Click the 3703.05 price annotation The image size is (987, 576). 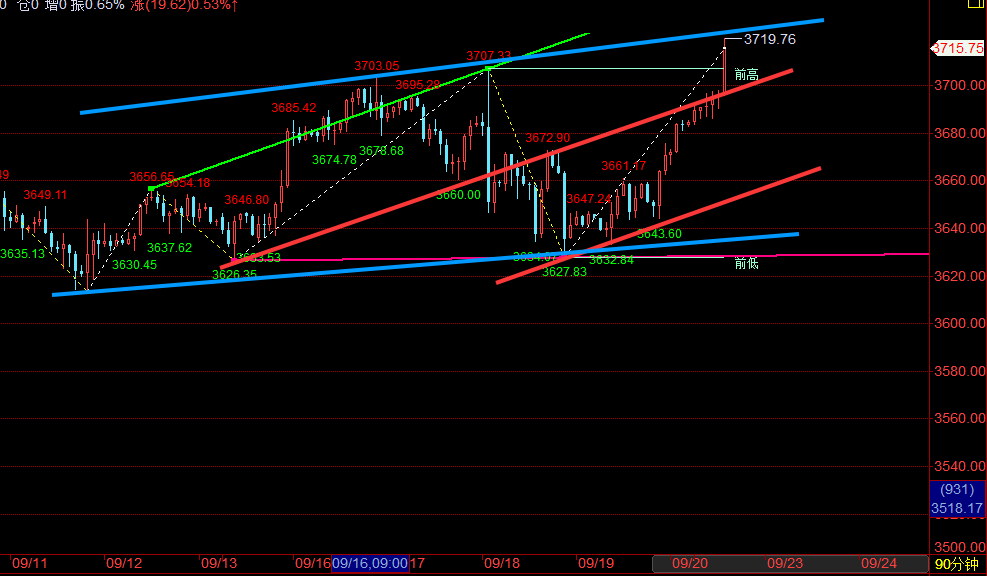tap(377, 66)
